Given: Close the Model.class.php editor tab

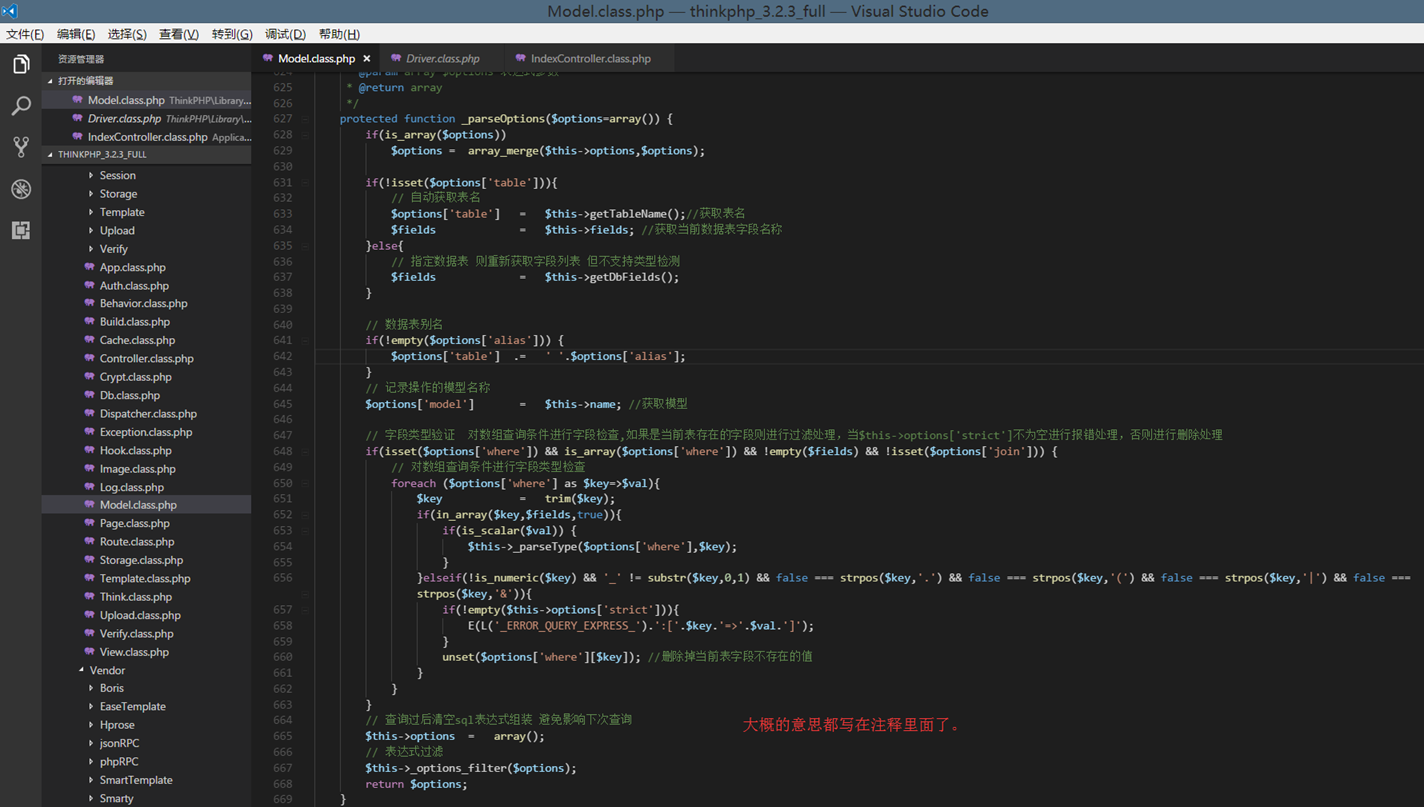Looking at the screenshot, I should (367, 59).
